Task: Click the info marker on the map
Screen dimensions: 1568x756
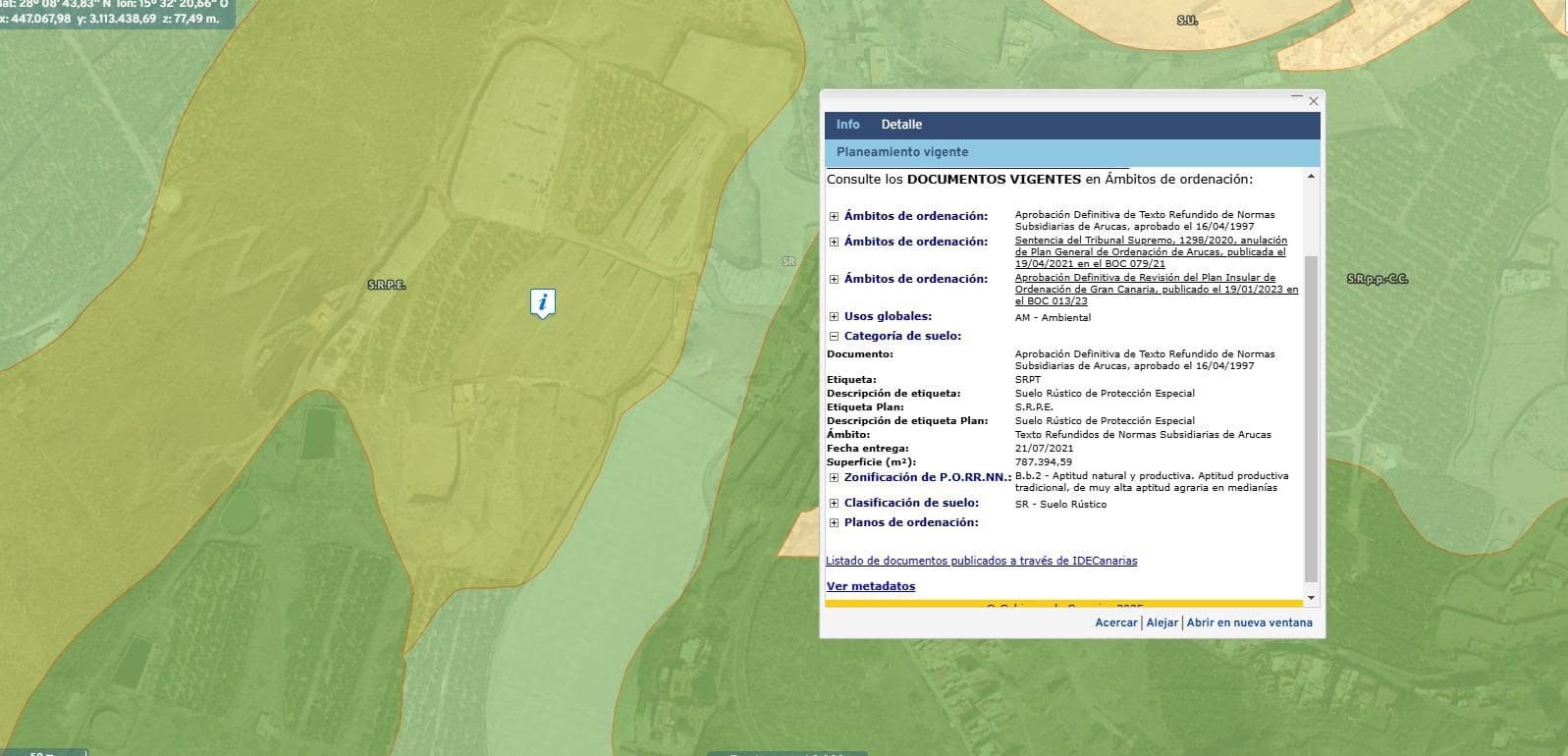Action: pyautogui.click(x=542, y=302)
